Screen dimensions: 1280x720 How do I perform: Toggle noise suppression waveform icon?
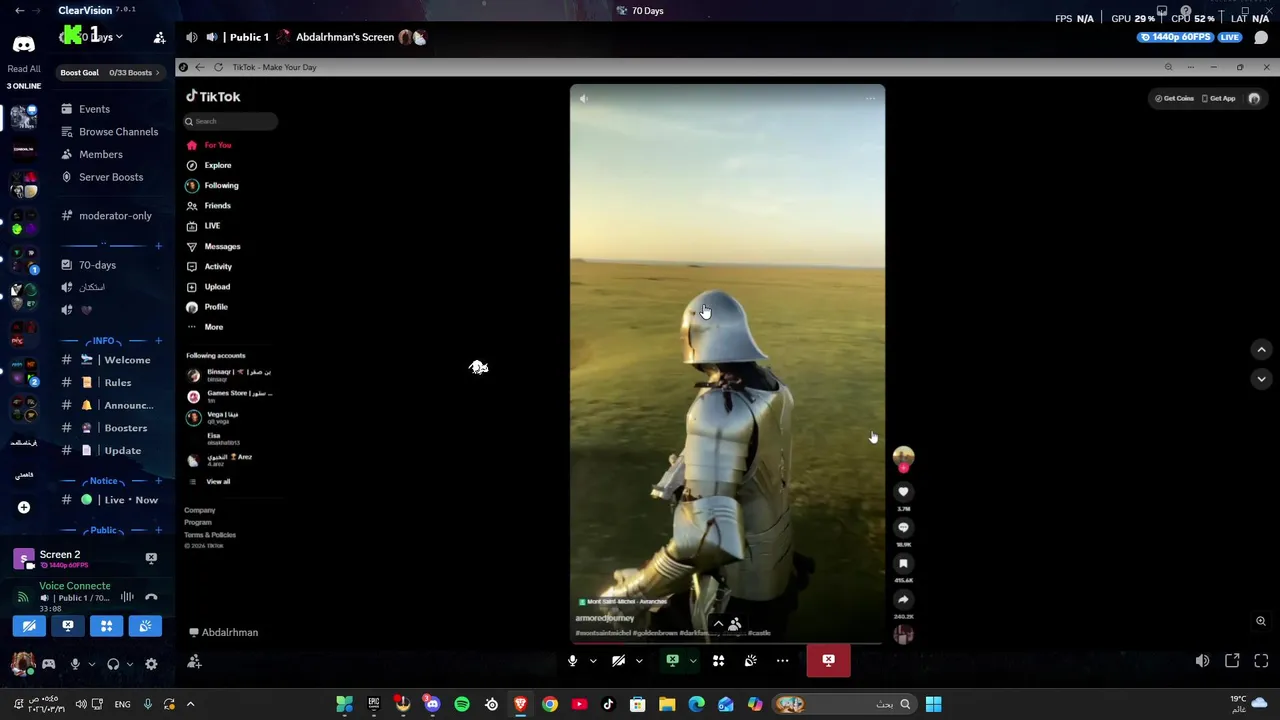(x=127, y=597)
